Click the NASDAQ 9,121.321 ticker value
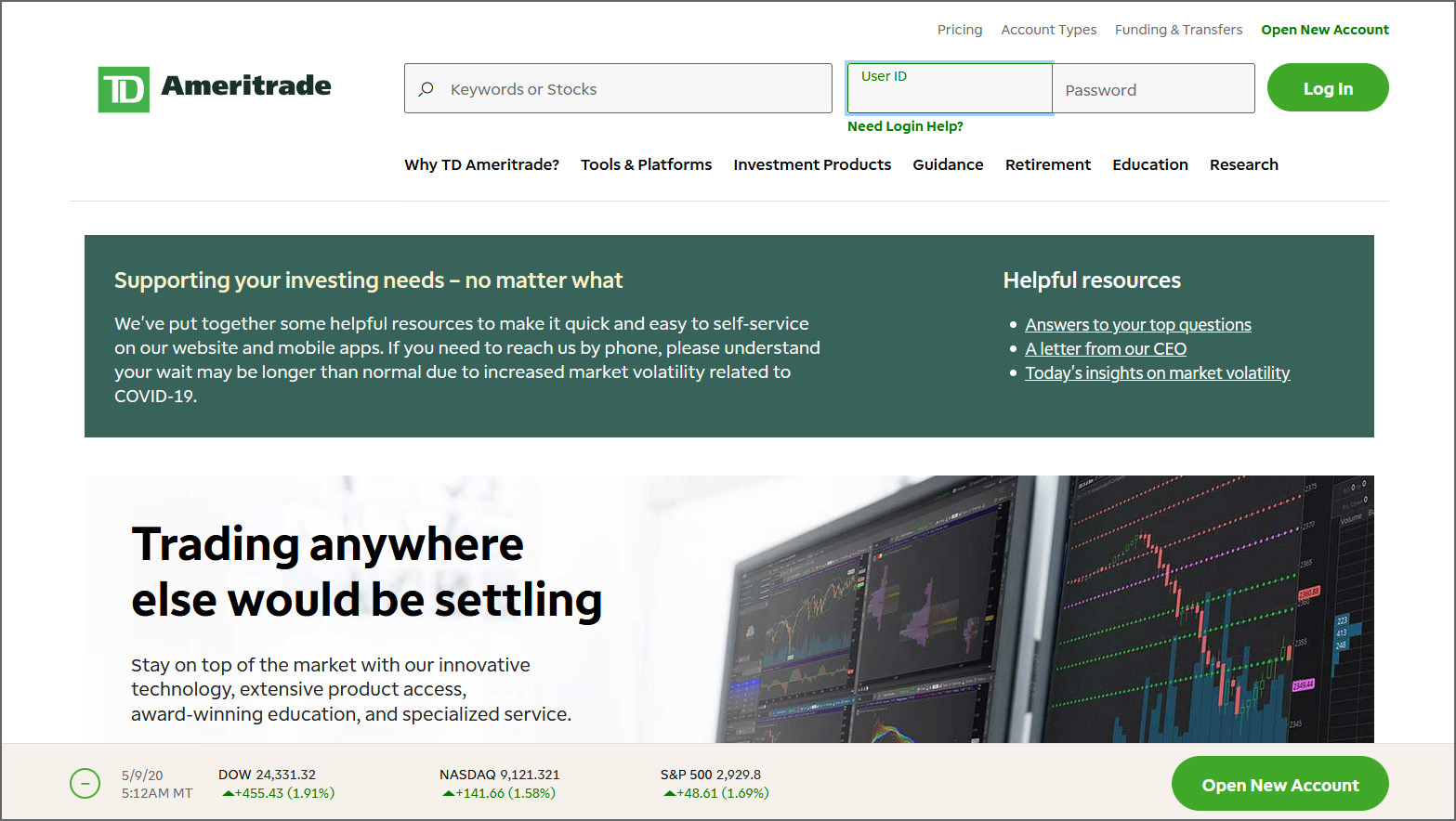 [x=499, y=775]
